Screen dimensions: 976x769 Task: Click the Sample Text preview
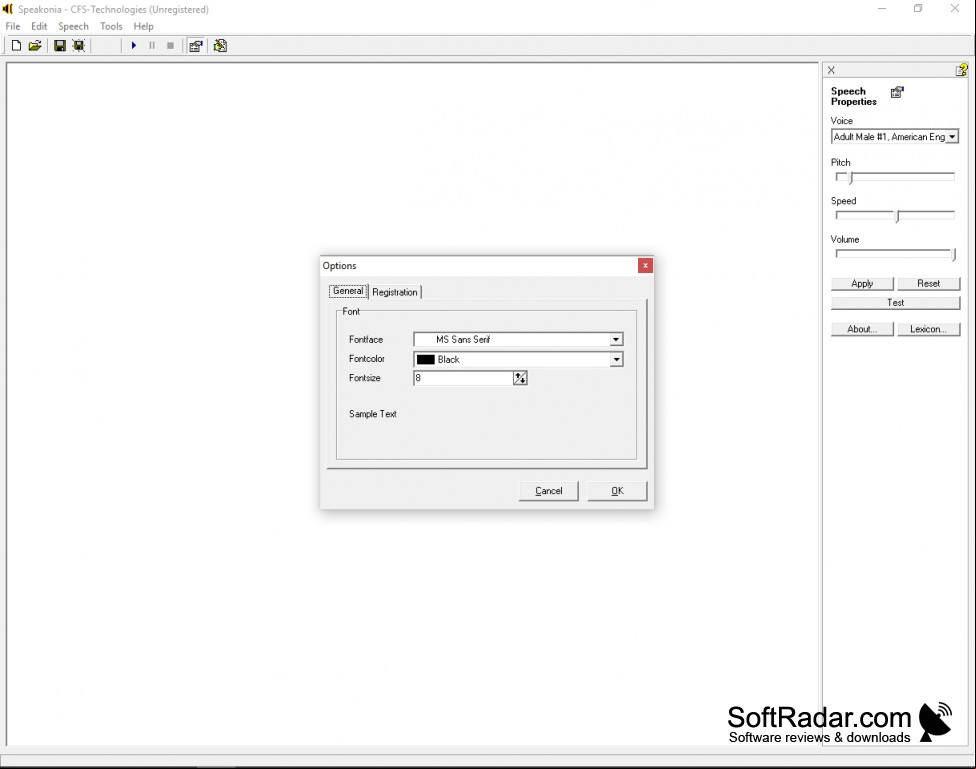372,414
